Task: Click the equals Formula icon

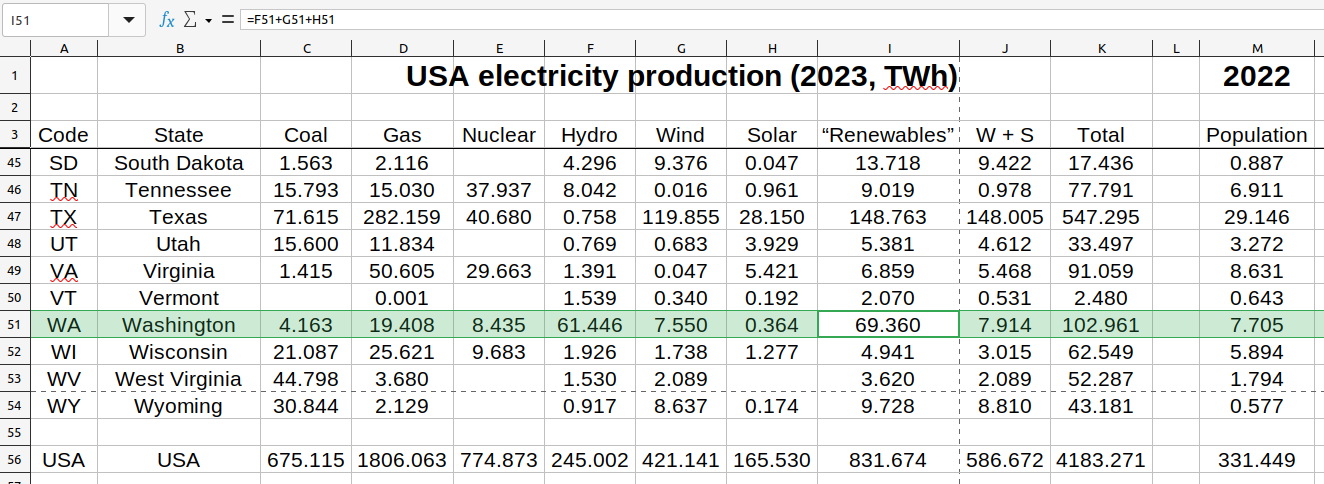Action: [x=227, y=20]
